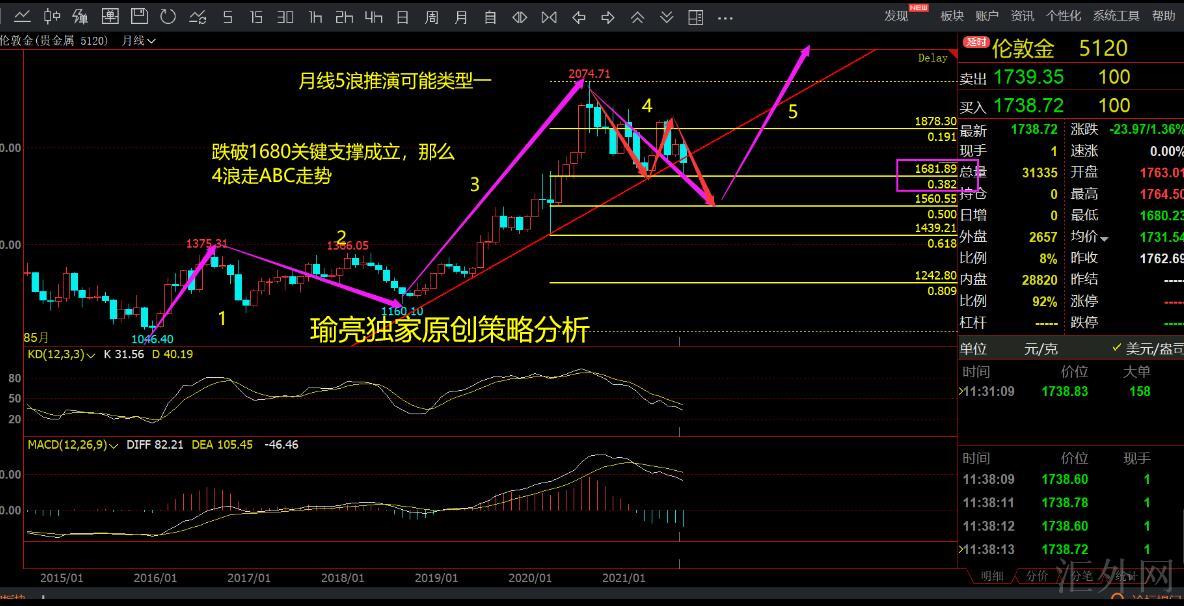
Task: Open the indicator overlay chart icon
Action: click(80, 16)
